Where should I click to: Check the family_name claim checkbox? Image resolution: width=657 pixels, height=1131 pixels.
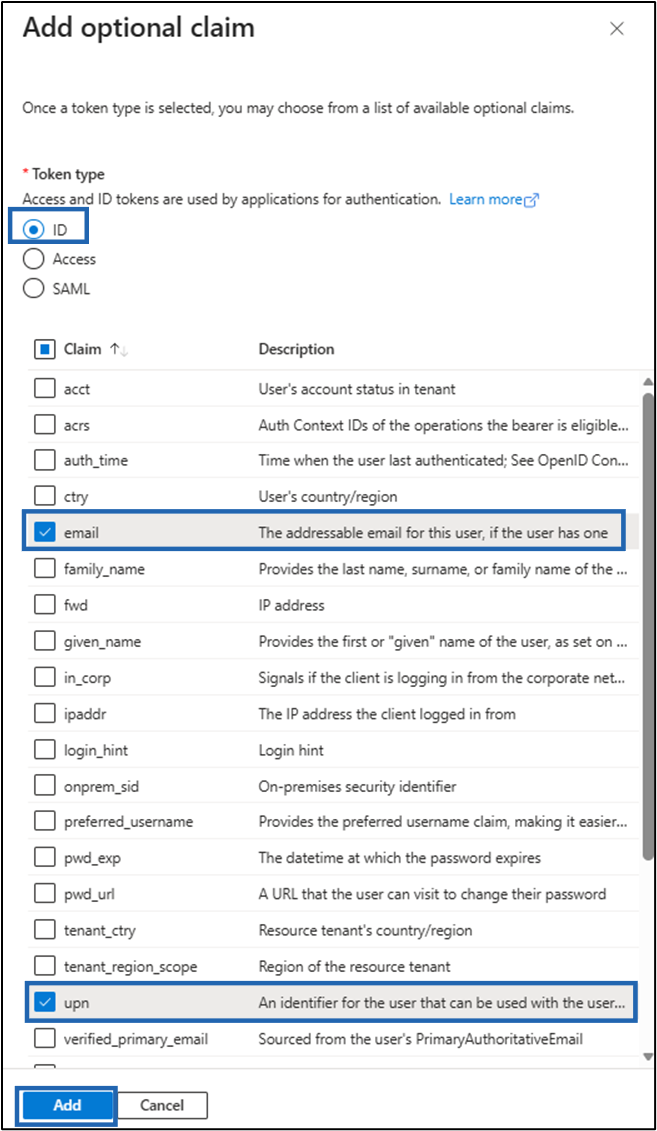(x=45, y=569)
